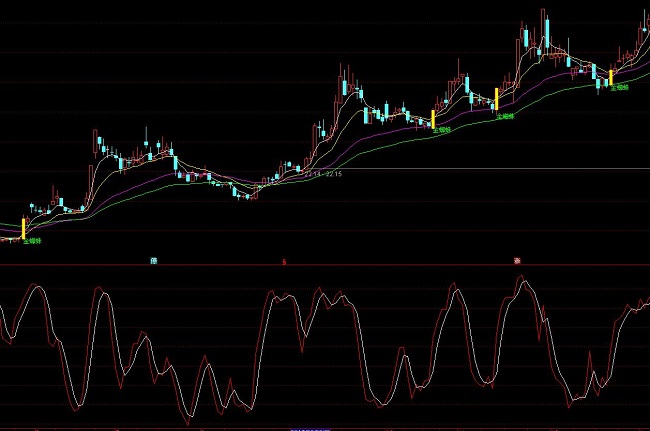Click the blue text at bottom center edge
650x431 pixels.
(312, 428)
